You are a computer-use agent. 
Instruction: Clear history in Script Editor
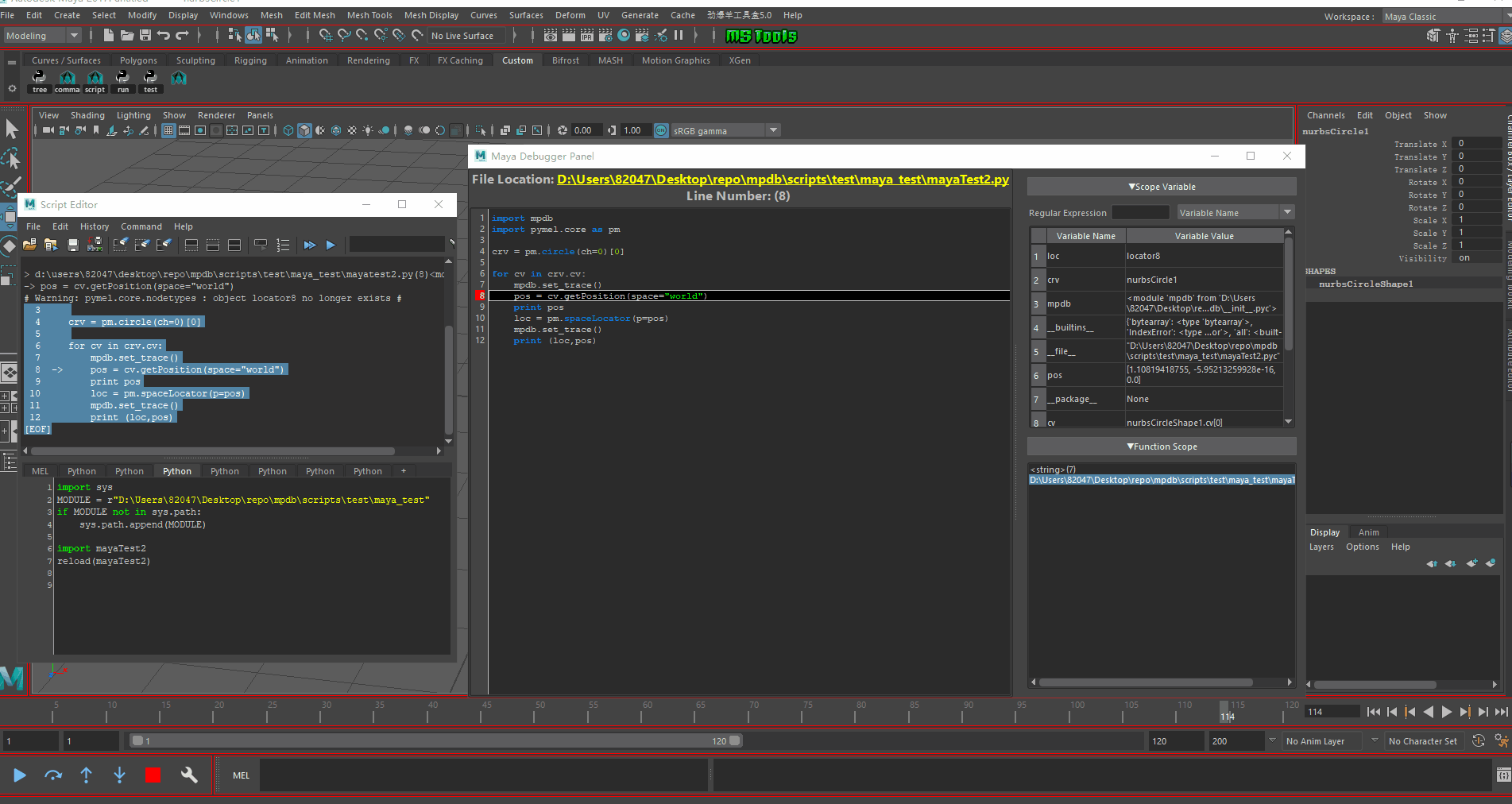tap(120, 245)
